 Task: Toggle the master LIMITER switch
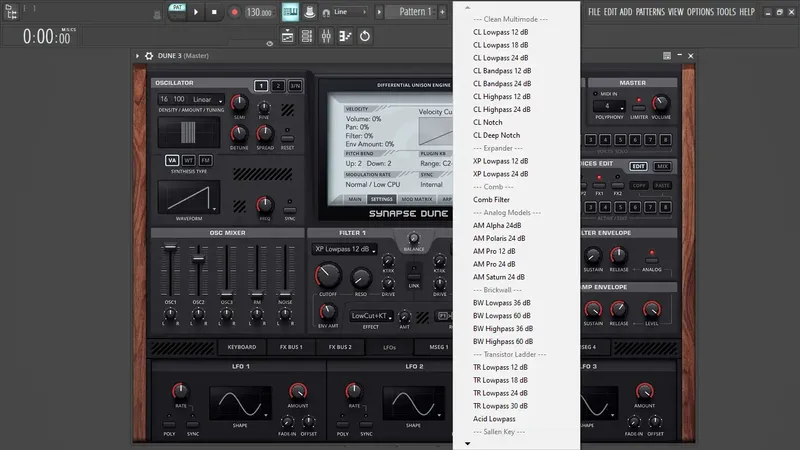coord(638,108)
